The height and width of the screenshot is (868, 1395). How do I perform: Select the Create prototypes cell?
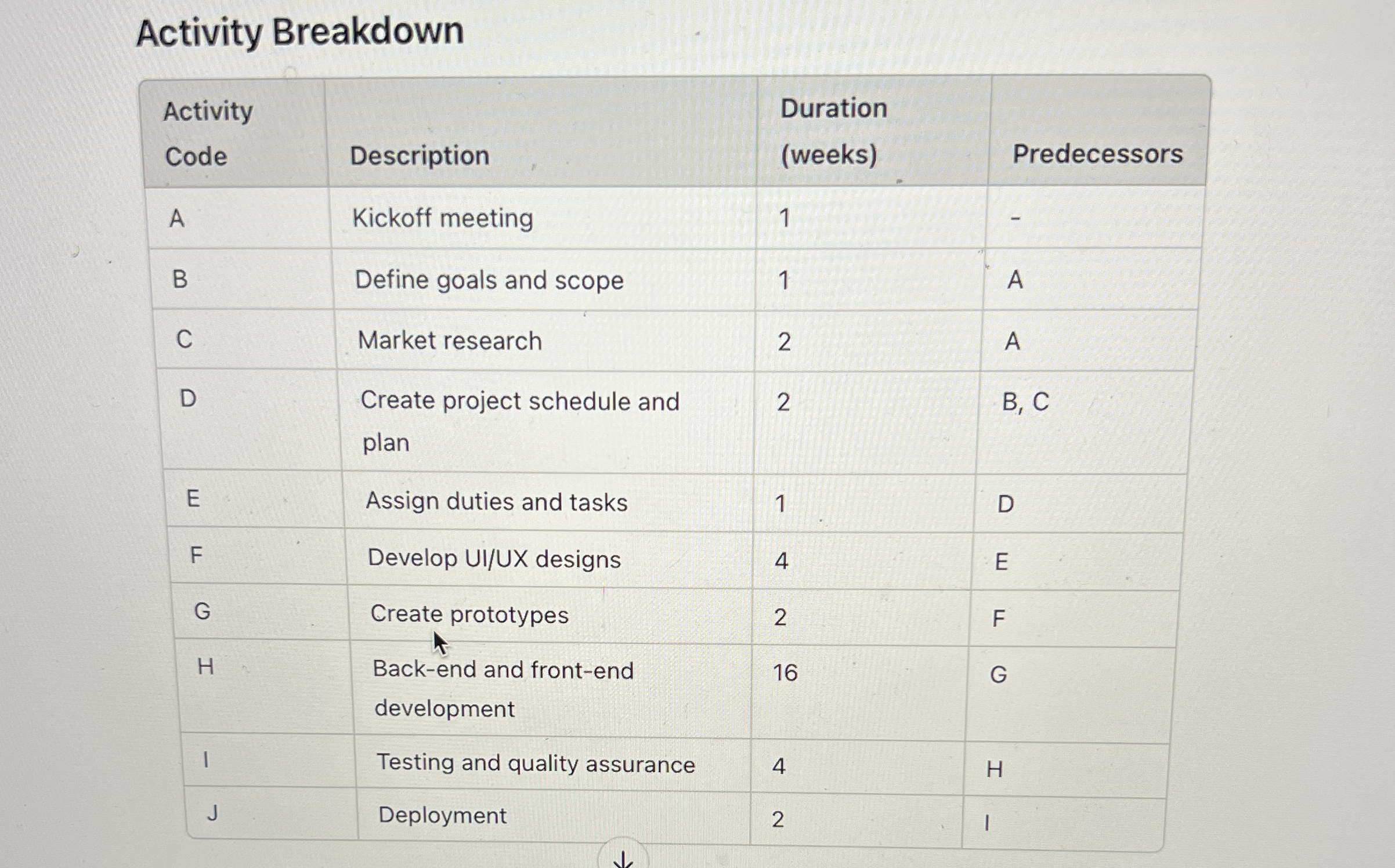[551, 614]
